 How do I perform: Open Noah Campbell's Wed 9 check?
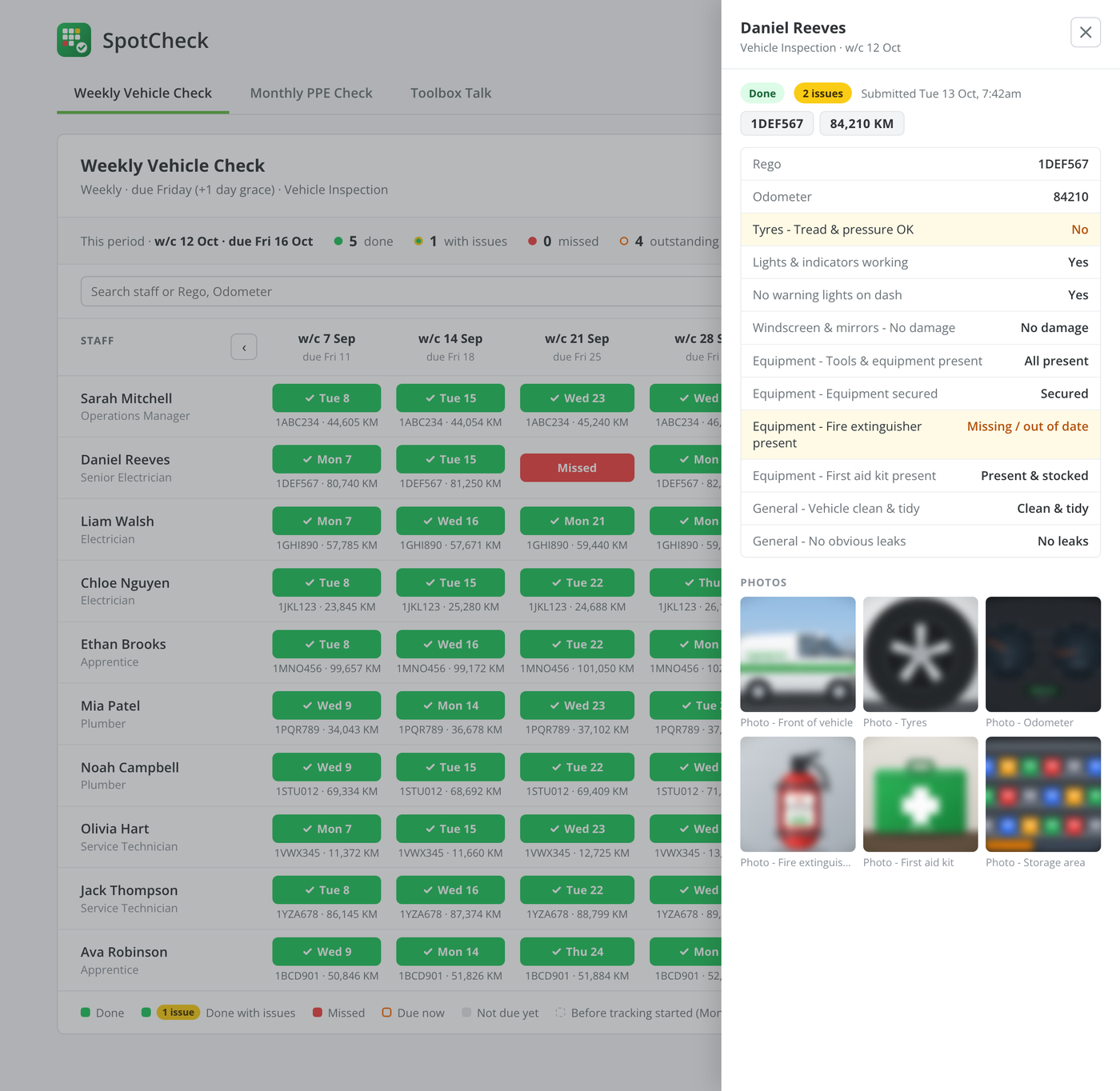[x=326, y=767]
